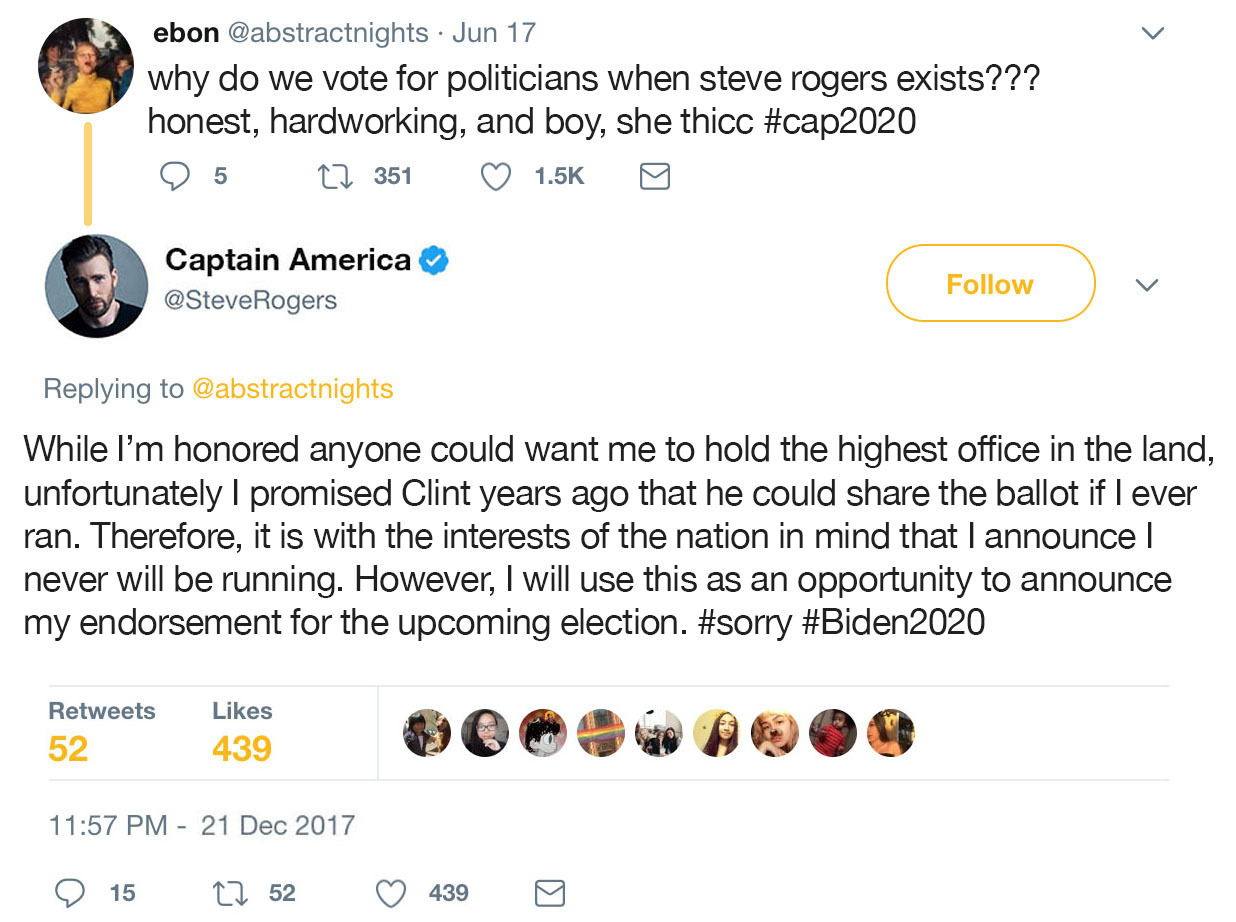This screenshot has width=1236, height=922.
Task: Open ebon's profile picture
Action: pyautogui.click(x=86, y=66)
